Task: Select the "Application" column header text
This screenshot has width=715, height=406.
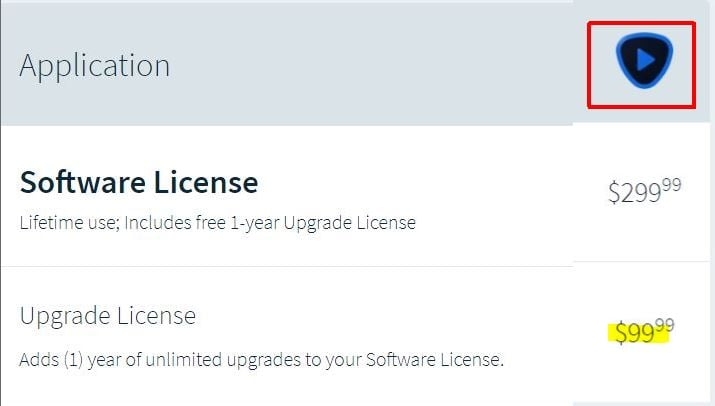Action: (95, 66)
